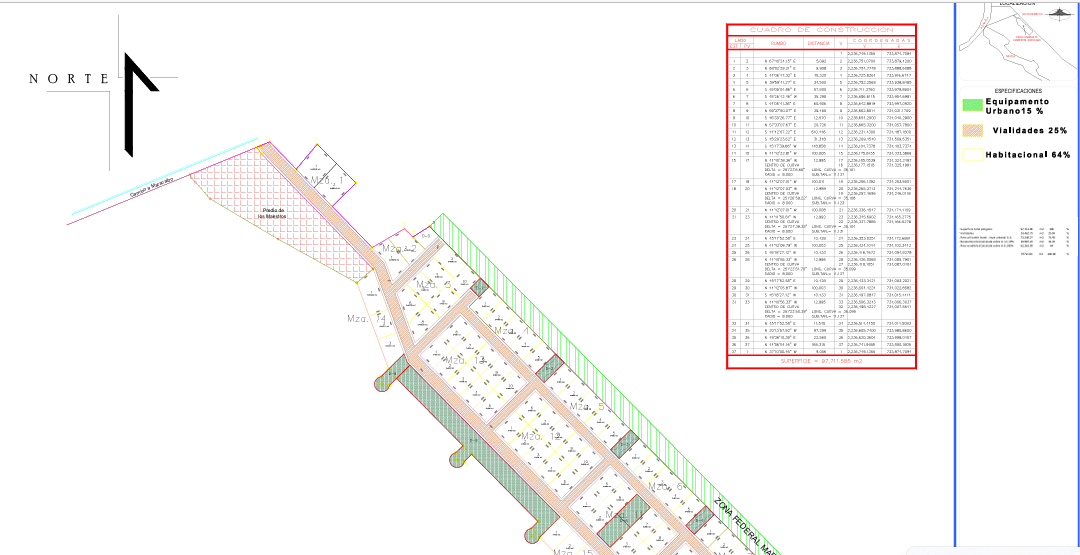Click the 'Mza. 15' block label
1080x555 pixels.
pos(574,552)
